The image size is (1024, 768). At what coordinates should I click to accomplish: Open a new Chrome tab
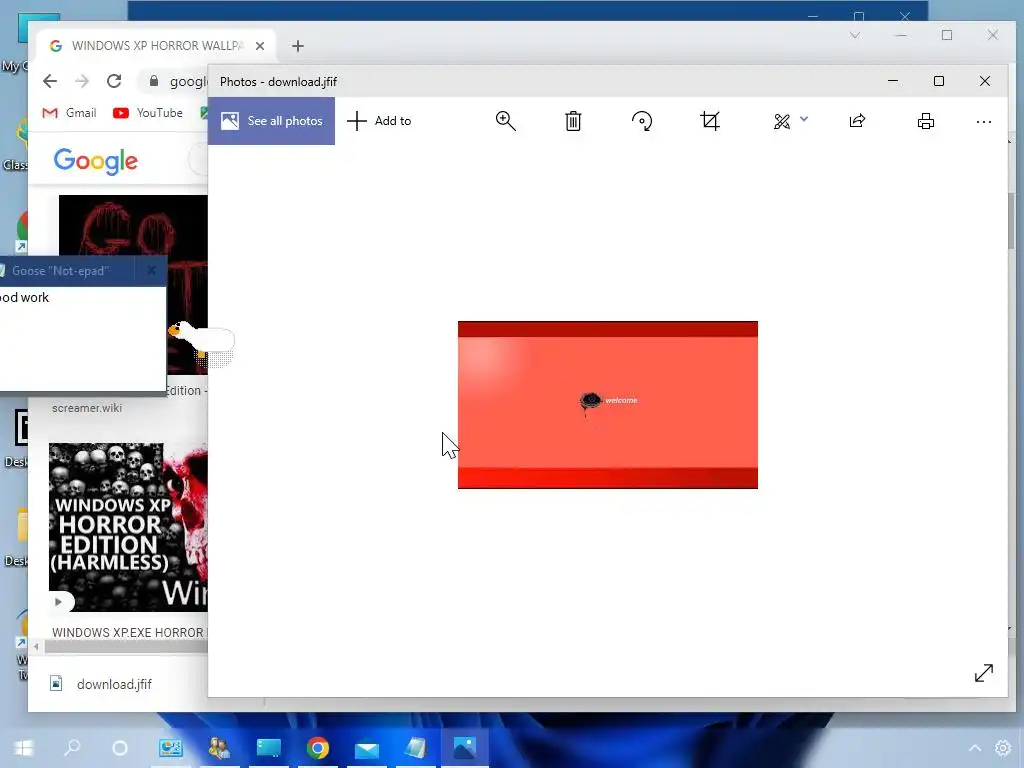[298, 46]
